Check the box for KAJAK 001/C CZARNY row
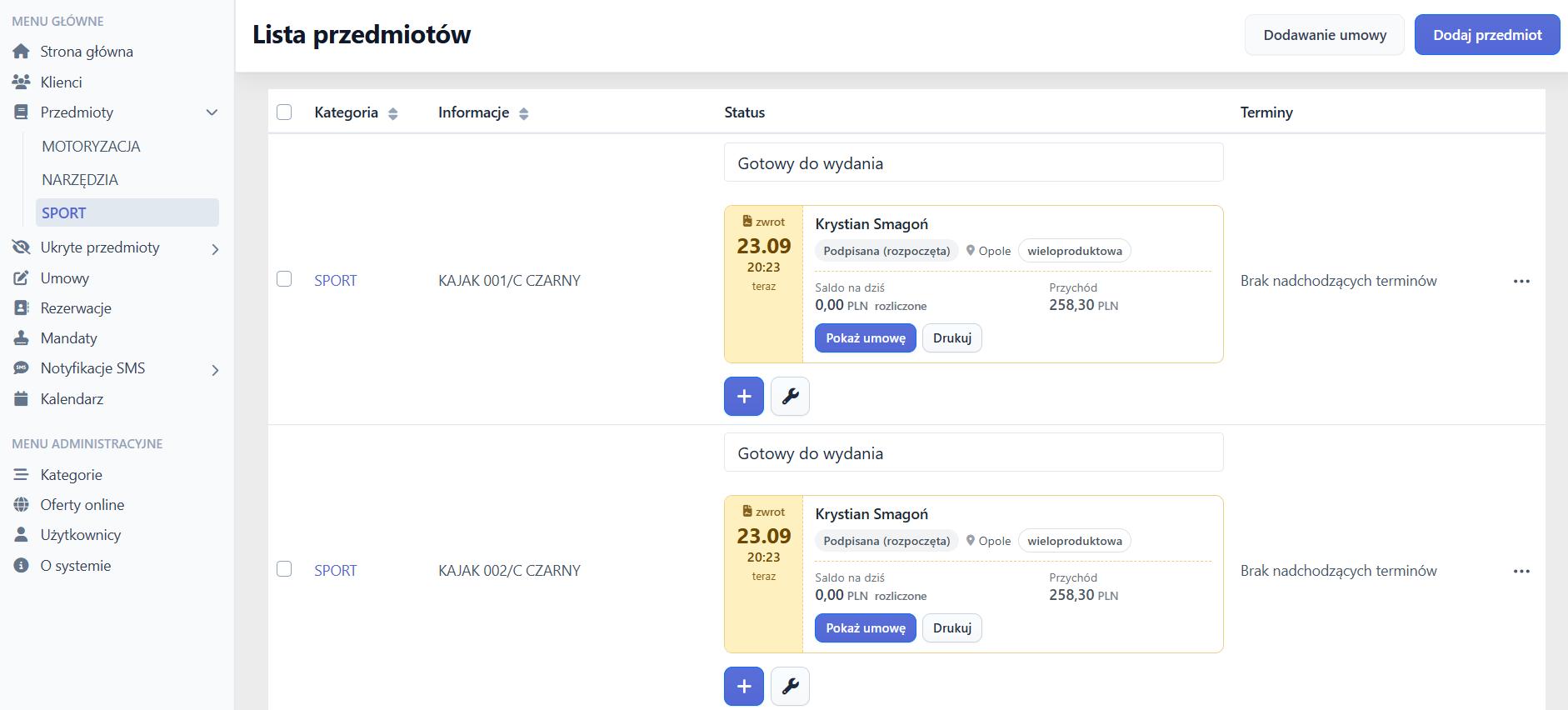 [284, 279]
